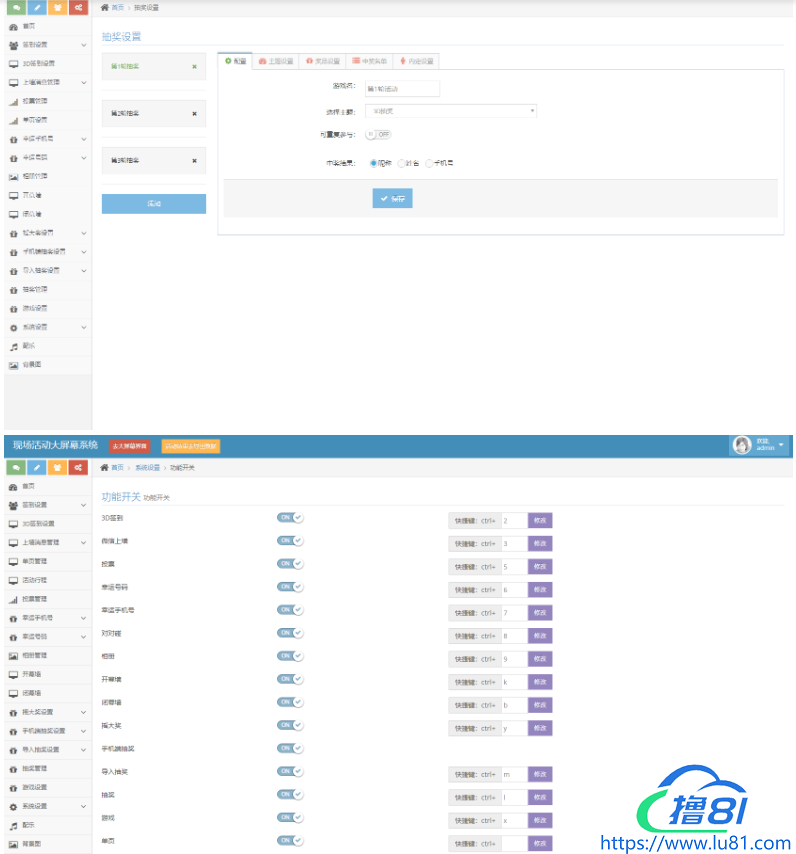Click home icon in 抽奖设置 breadcrumb
796x854 pixels.
click(105, 7)
